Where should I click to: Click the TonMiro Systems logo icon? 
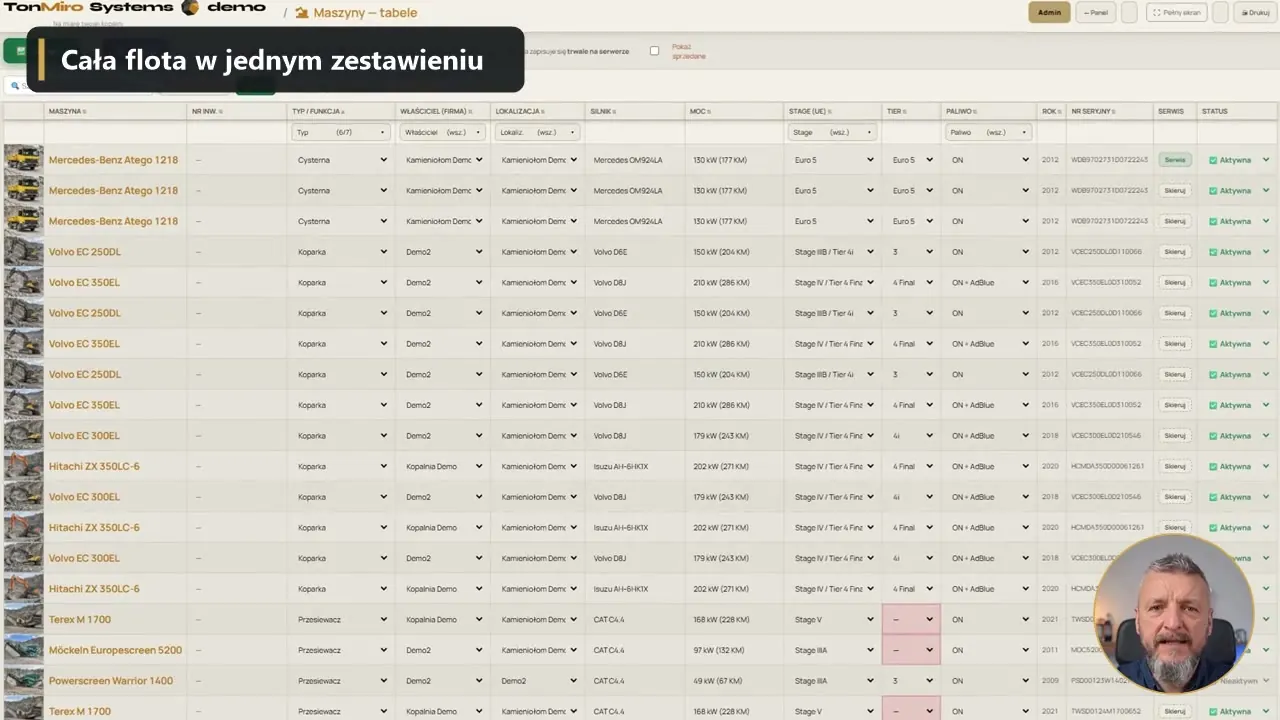click(x=190, y=7)
